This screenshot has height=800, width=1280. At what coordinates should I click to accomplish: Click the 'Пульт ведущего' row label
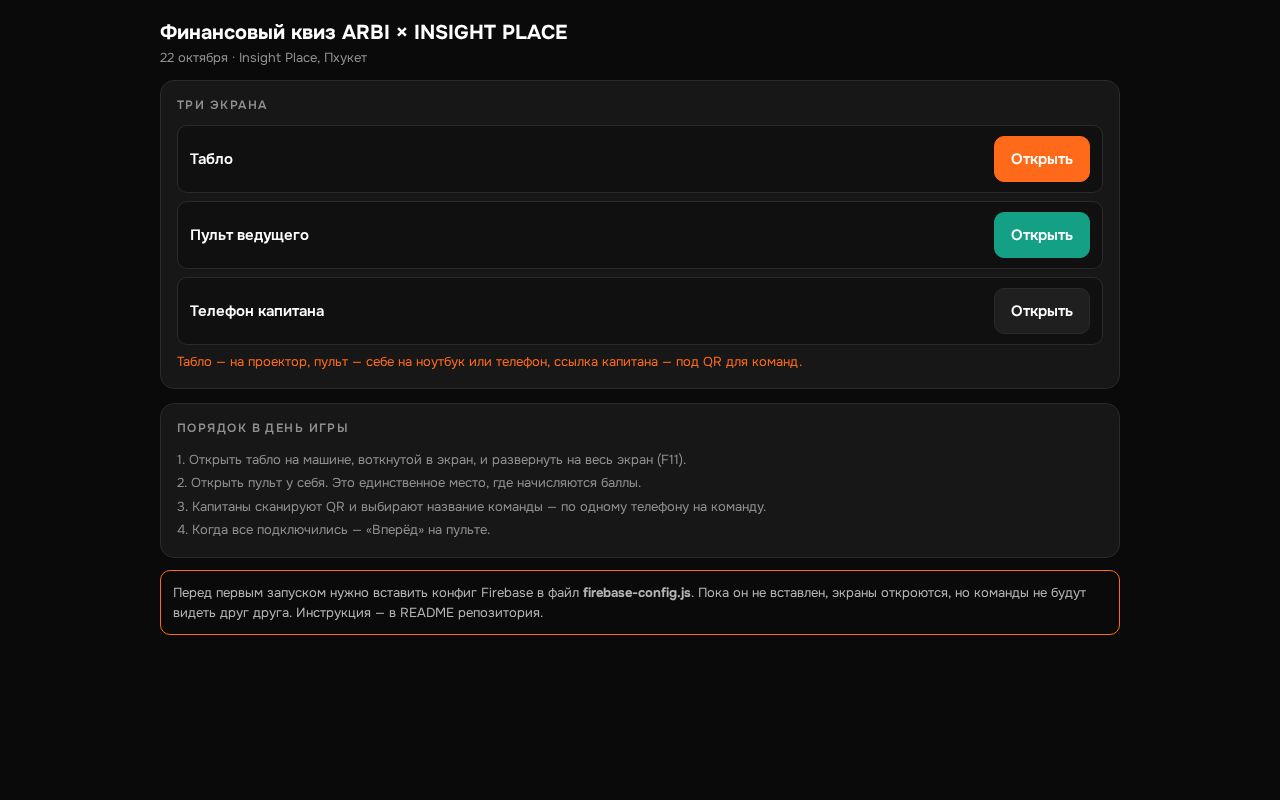[249, 235]
